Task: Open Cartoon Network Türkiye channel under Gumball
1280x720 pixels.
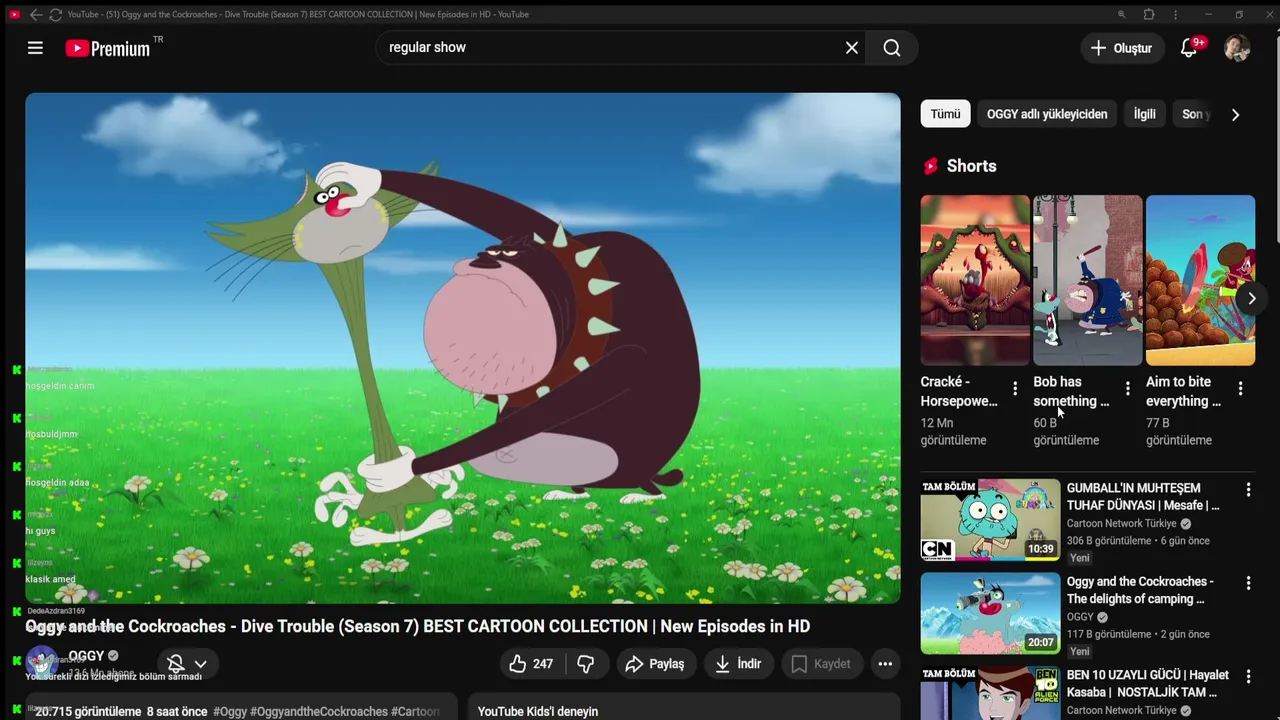Action: click(x=1122, y=523)
